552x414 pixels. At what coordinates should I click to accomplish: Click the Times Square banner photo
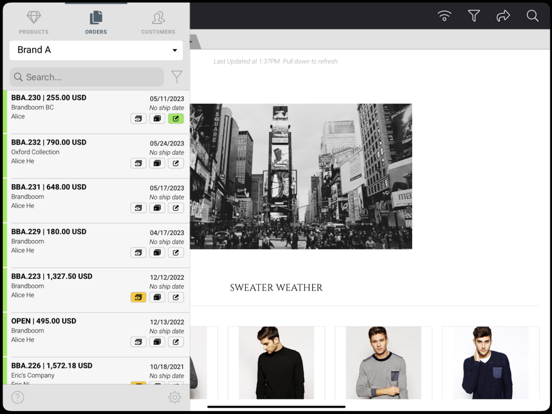click(x=301, y=176)
